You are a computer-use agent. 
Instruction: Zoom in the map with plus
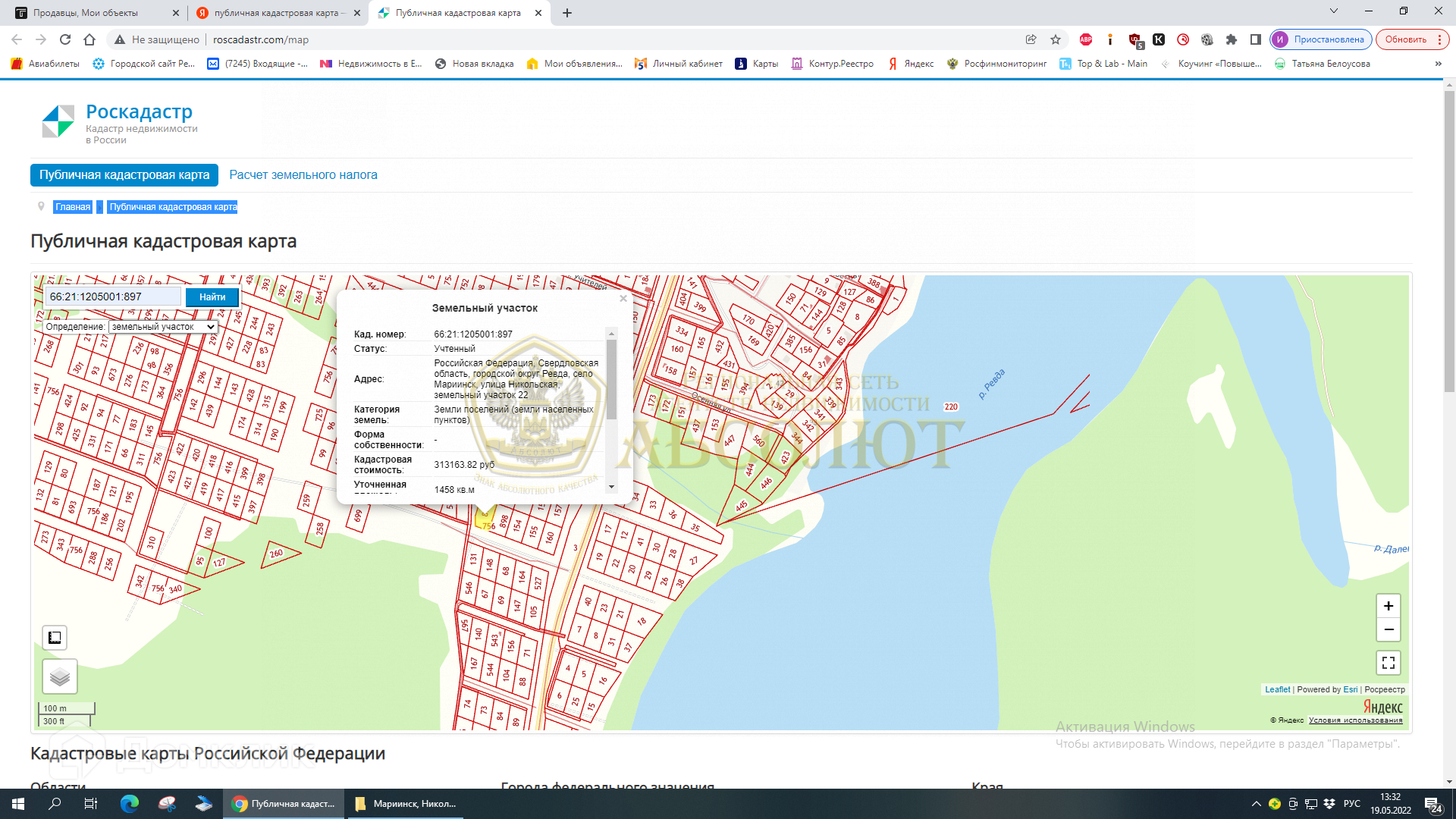[x=1388, y=606]
